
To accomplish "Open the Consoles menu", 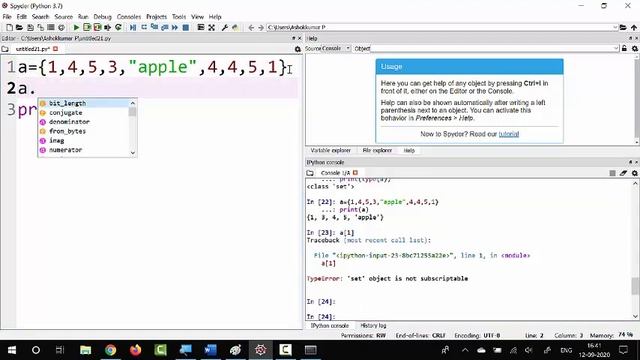I will [x=129, y=17].
